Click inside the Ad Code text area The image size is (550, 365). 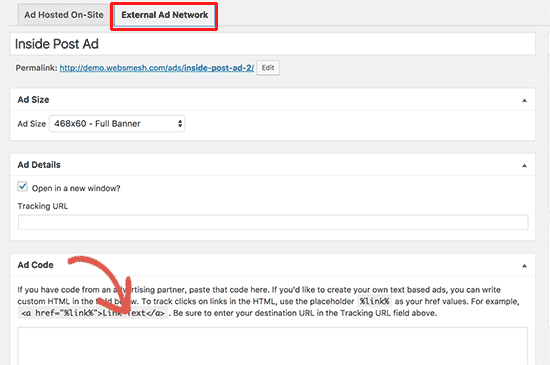(273, 346)
